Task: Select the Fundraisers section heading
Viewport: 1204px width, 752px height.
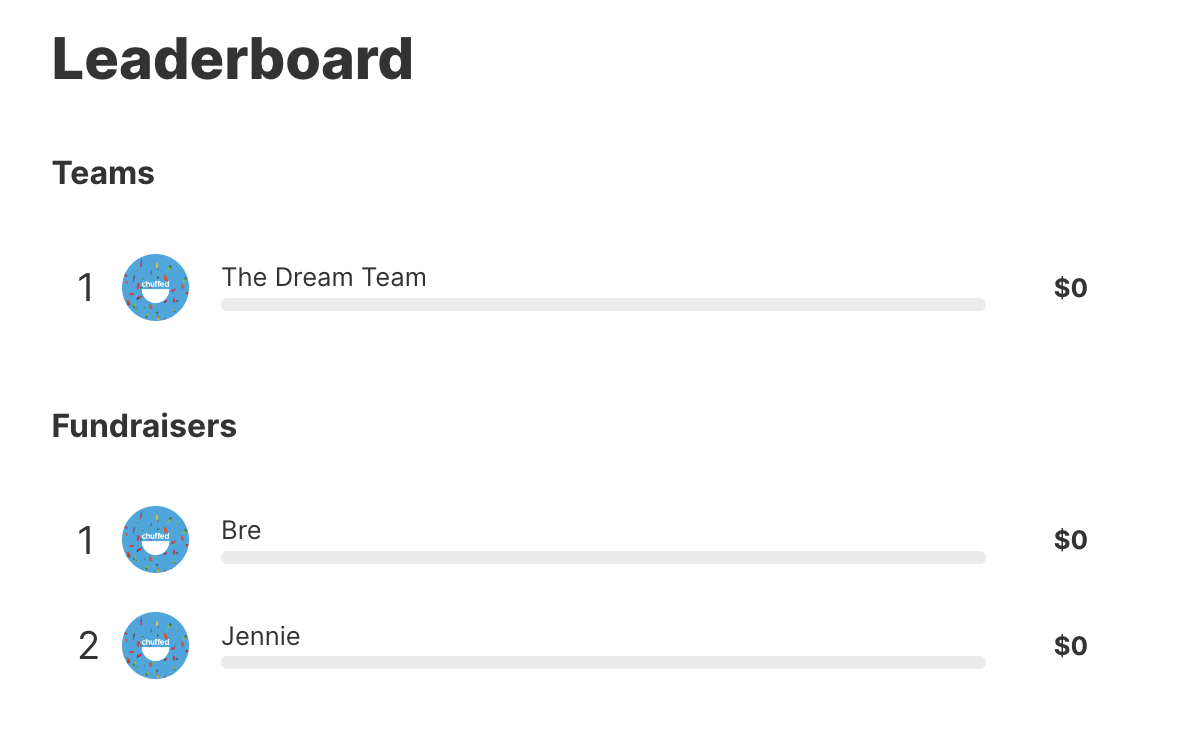Action: pos(144,426)
